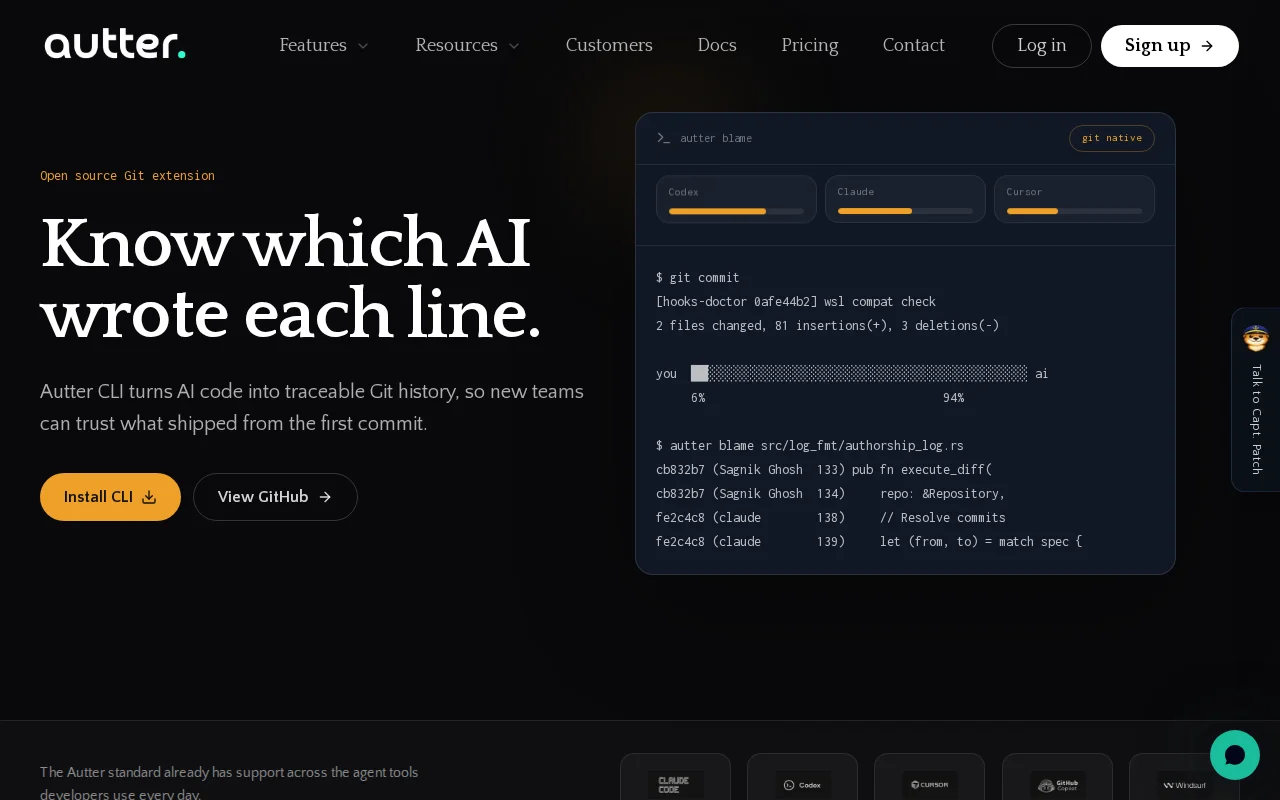
Task: Open the Talk to Capt. Patch side tab
Action: [1256, 400]
